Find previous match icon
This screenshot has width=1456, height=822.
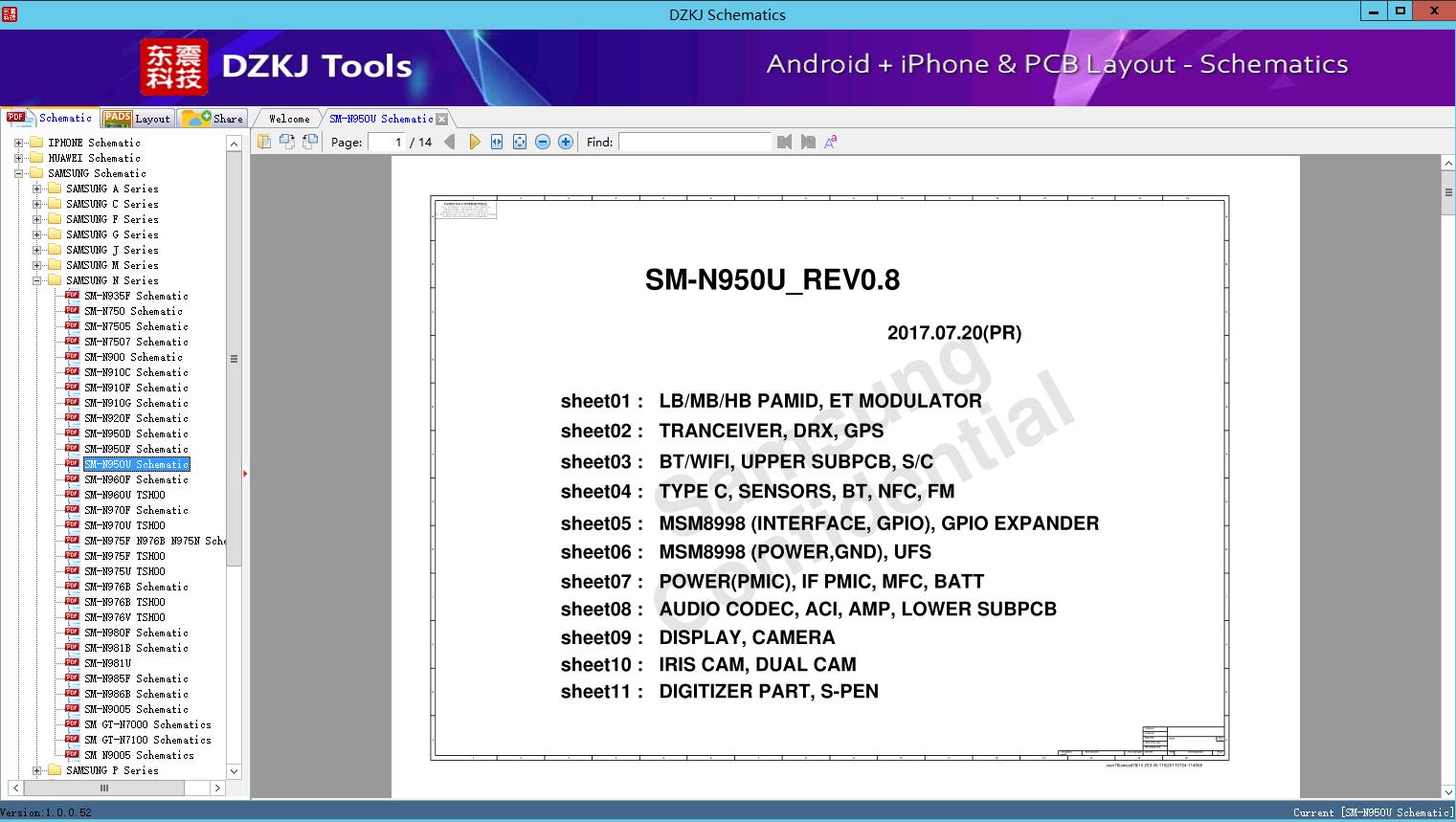[785, 142]
